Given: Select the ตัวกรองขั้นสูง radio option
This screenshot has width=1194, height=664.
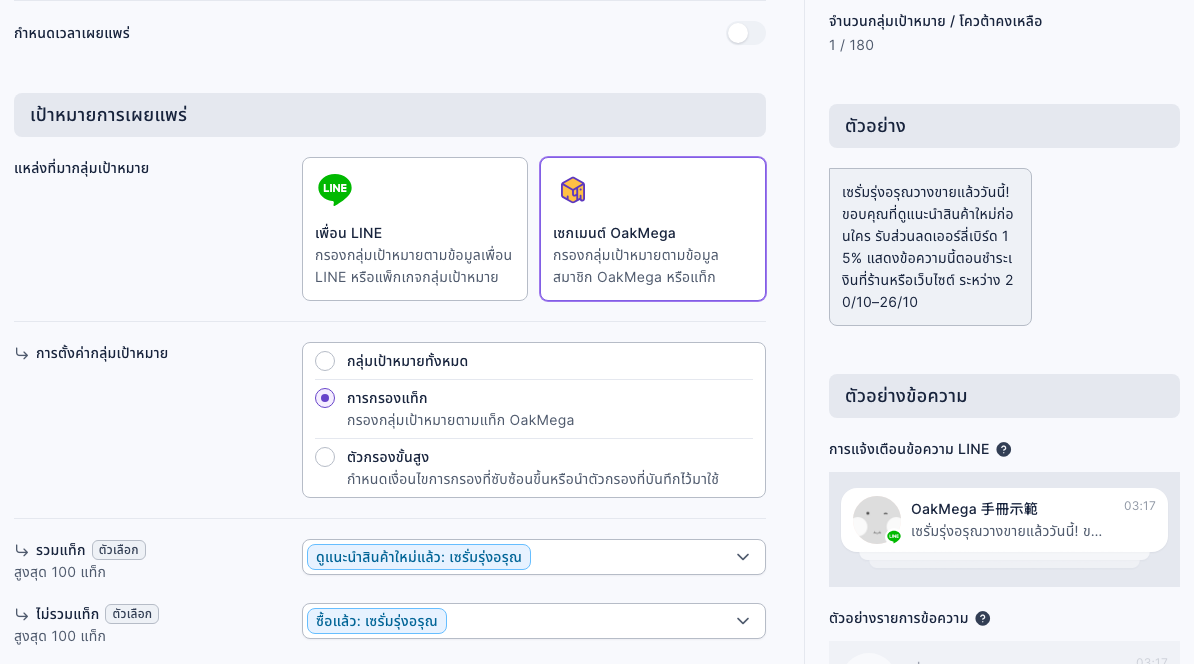Looking at the screenshot, I should (325, 457).
